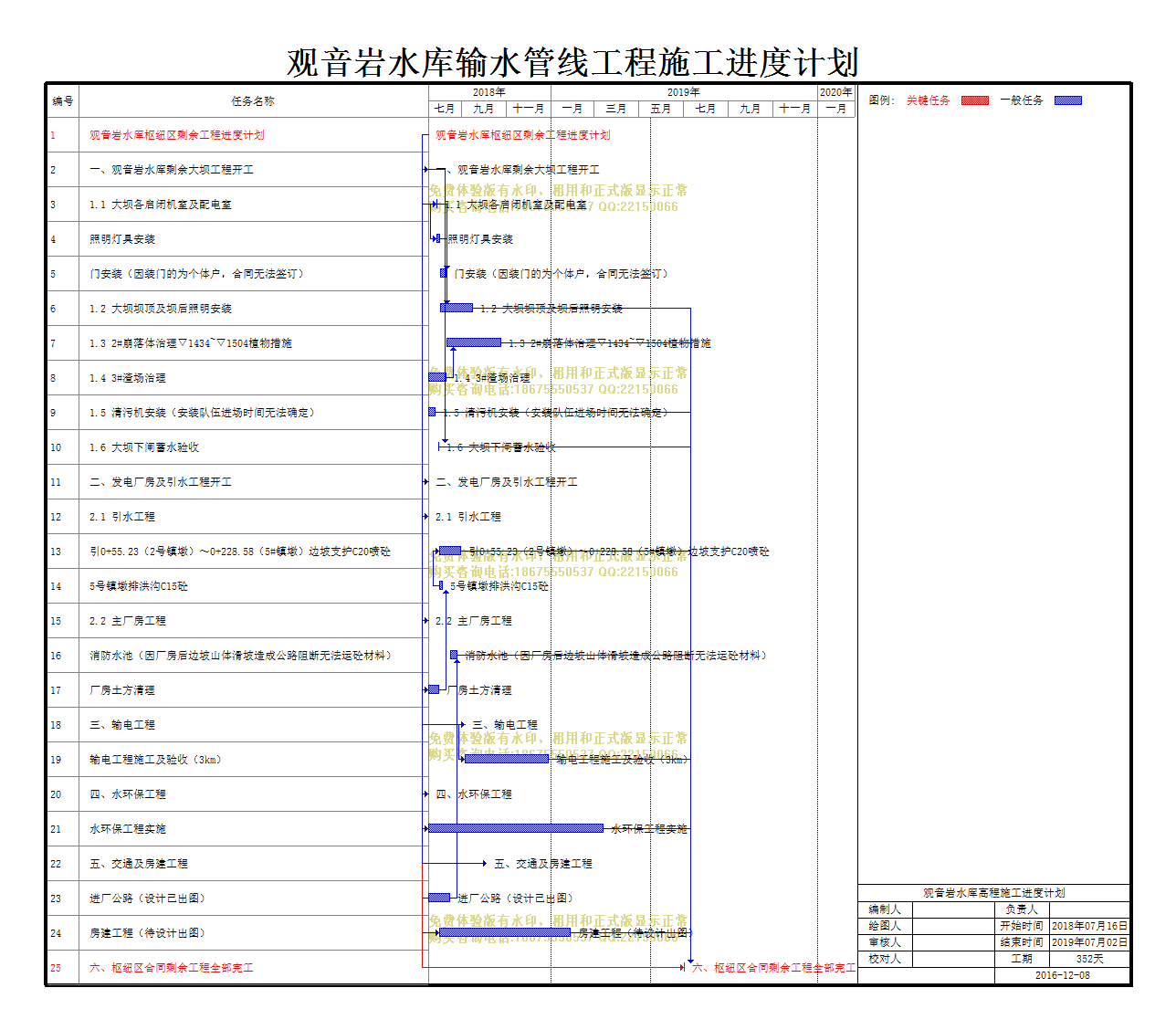Click task 1.2 大坝坝顶及坝后照明安装 in the name column
The image size is (1176, 1030).
(161, 309)
